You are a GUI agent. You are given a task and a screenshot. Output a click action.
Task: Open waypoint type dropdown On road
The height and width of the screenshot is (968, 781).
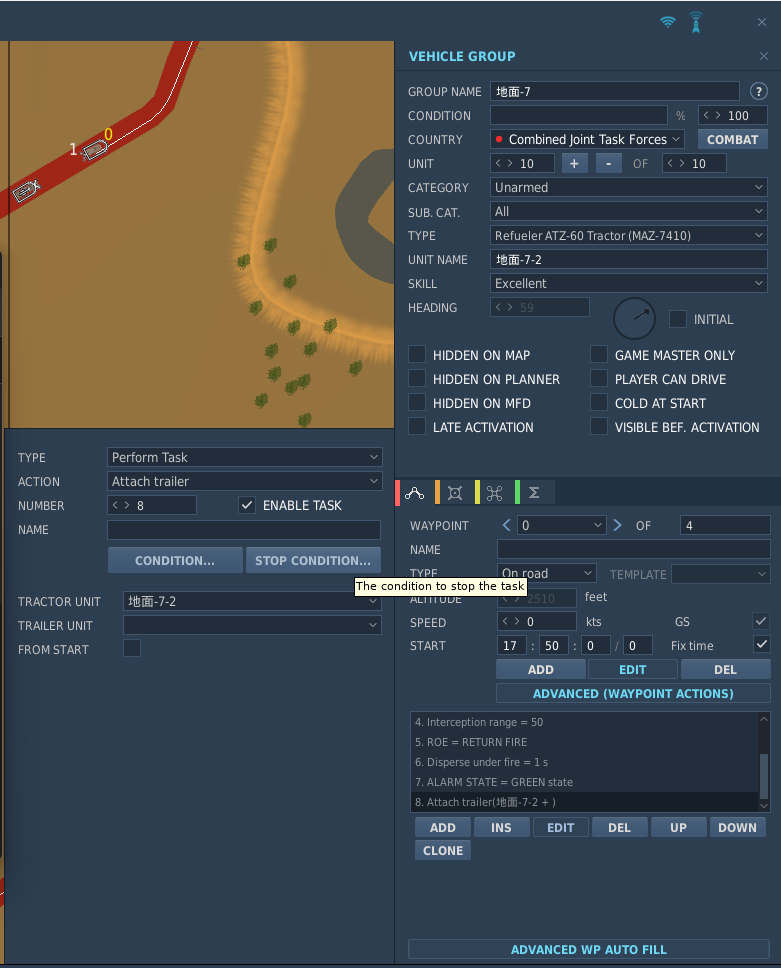tap(546, 574)
